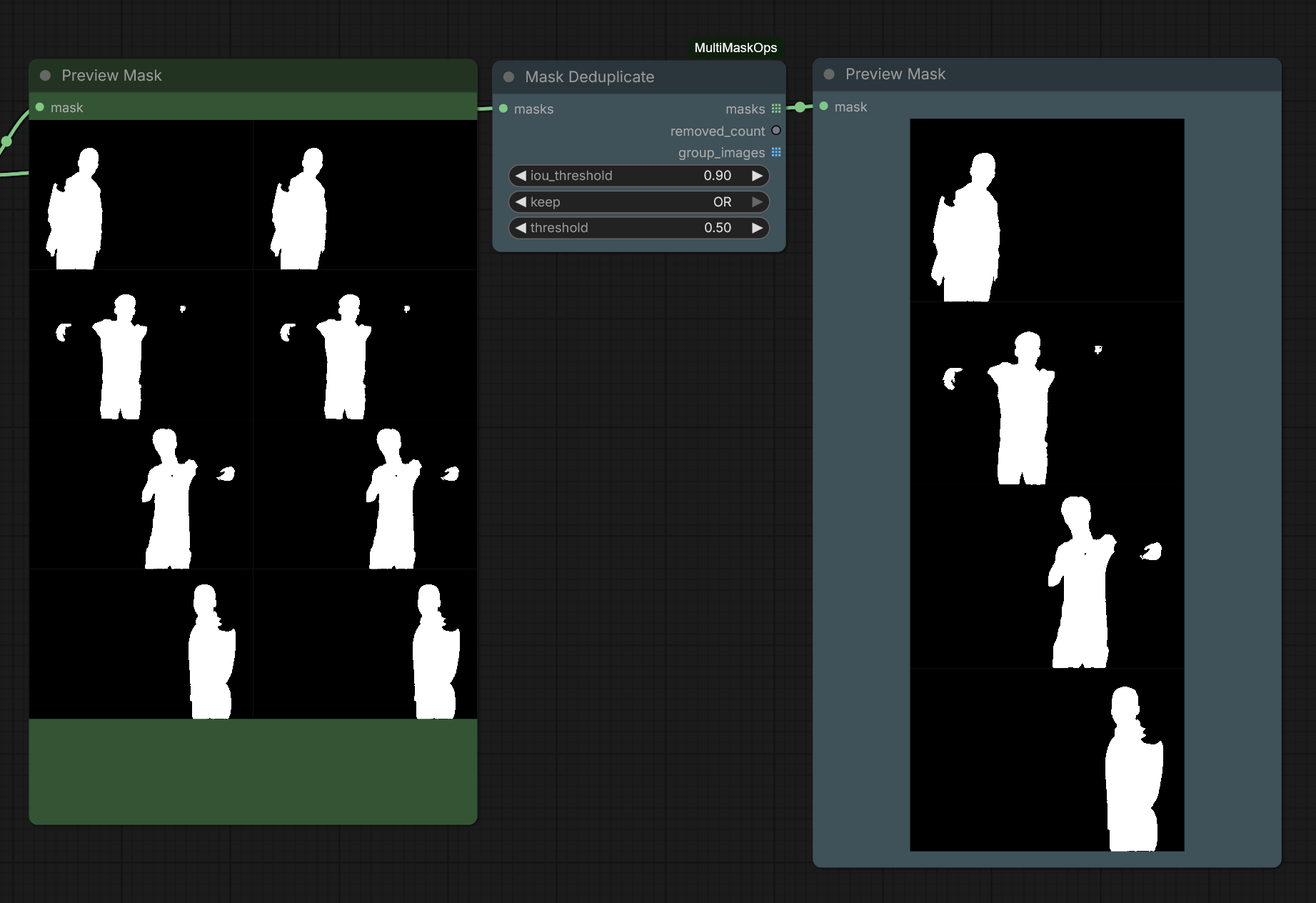Open second-row right mask thumbnail in left preview
Viewport: 1316px width, 903px height.
tap(365, 344)
